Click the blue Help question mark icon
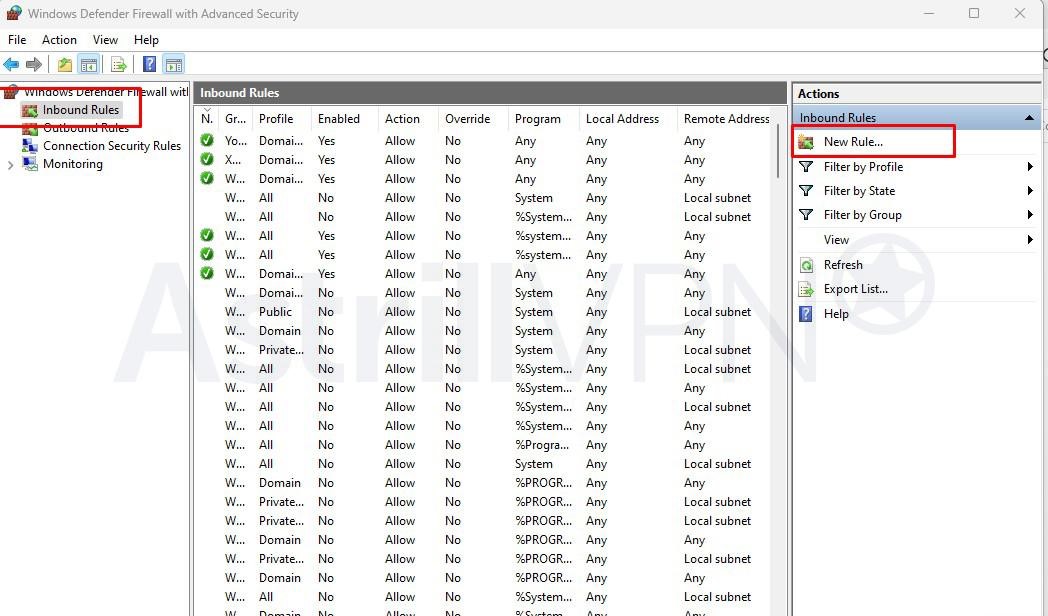 pos(149,65)
